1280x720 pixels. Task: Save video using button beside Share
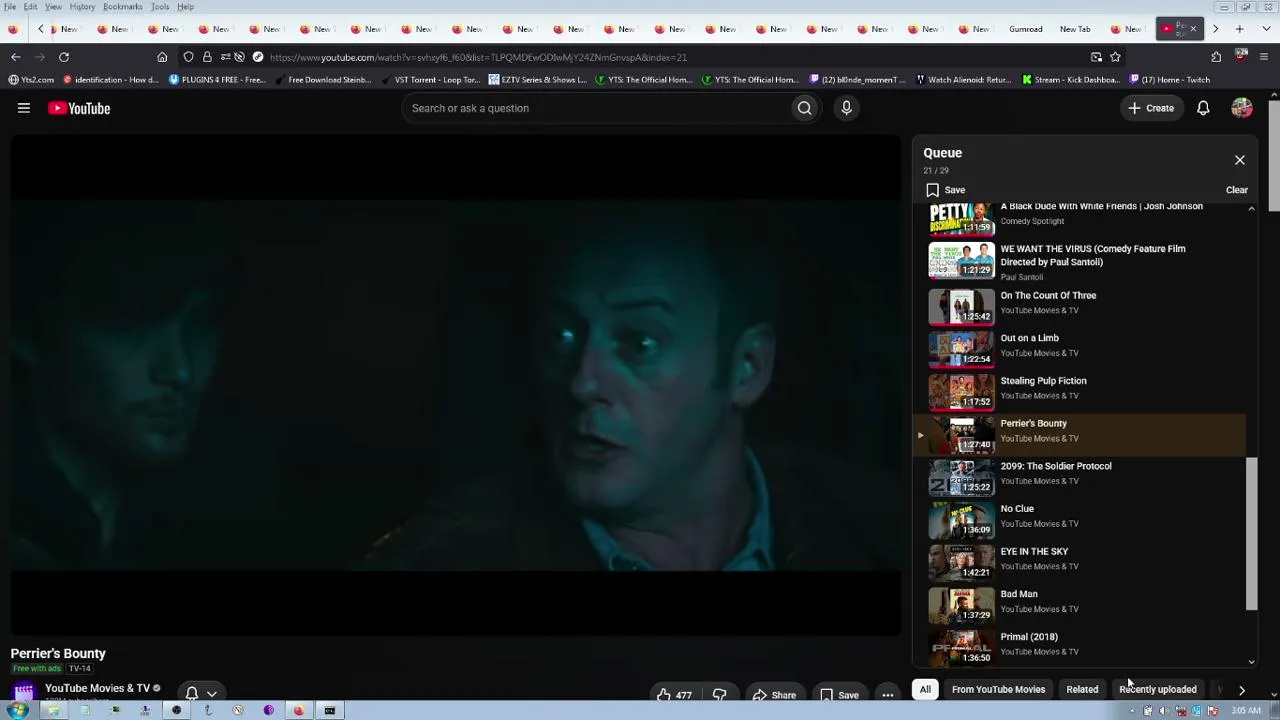[x=839, y=695]
